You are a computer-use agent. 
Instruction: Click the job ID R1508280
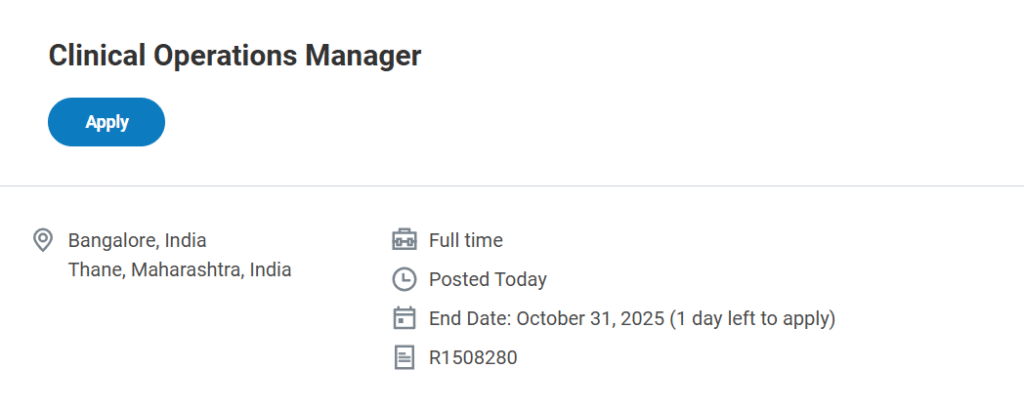(473, 357)
